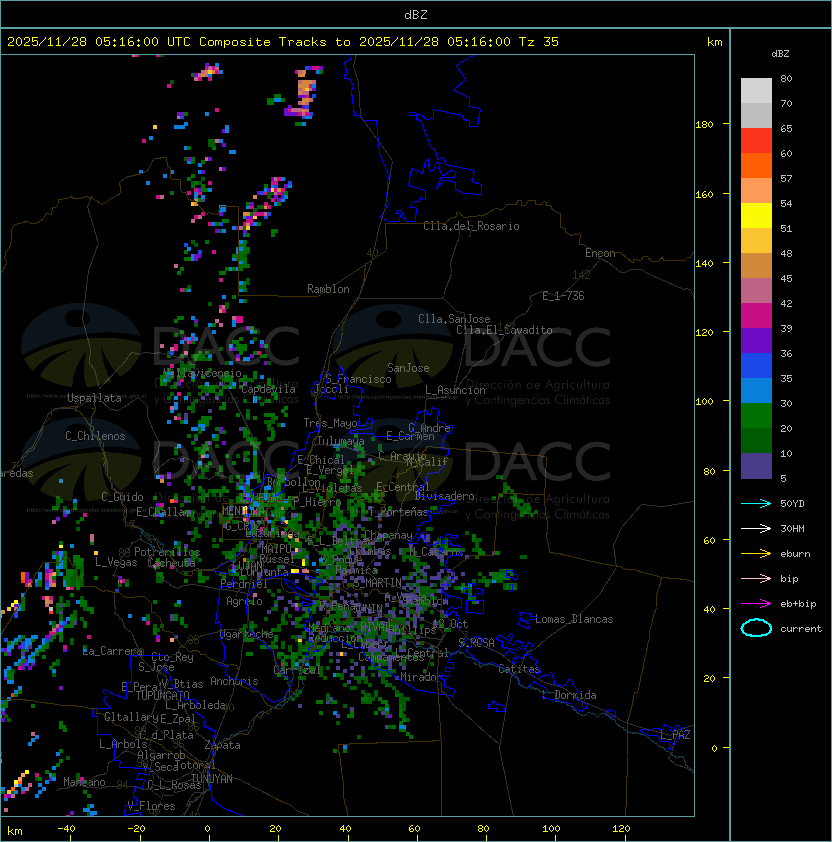Click the 'Manzano' label
This screenshot has height=842, width=832.
click(x=84, y=782)
